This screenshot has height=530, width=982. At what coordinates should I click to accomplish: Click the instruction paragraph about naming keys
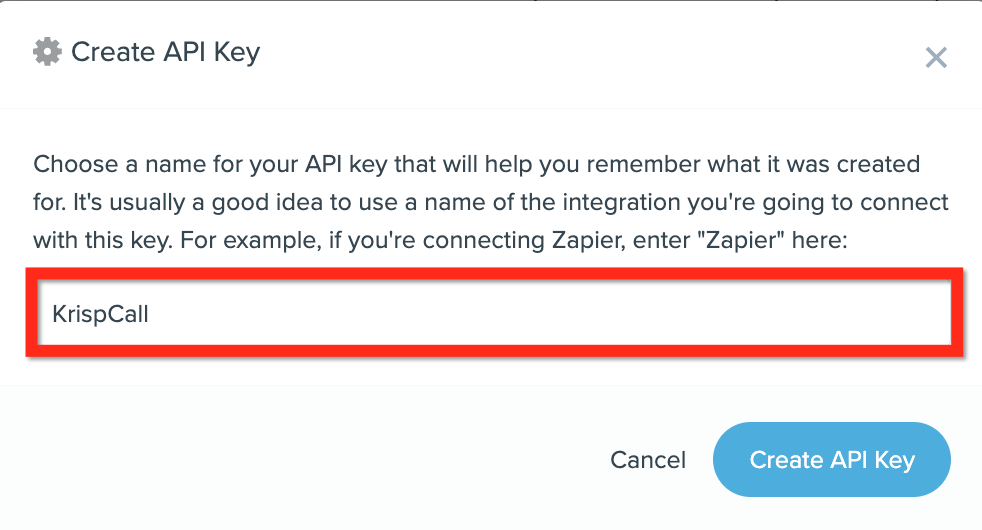490,202
